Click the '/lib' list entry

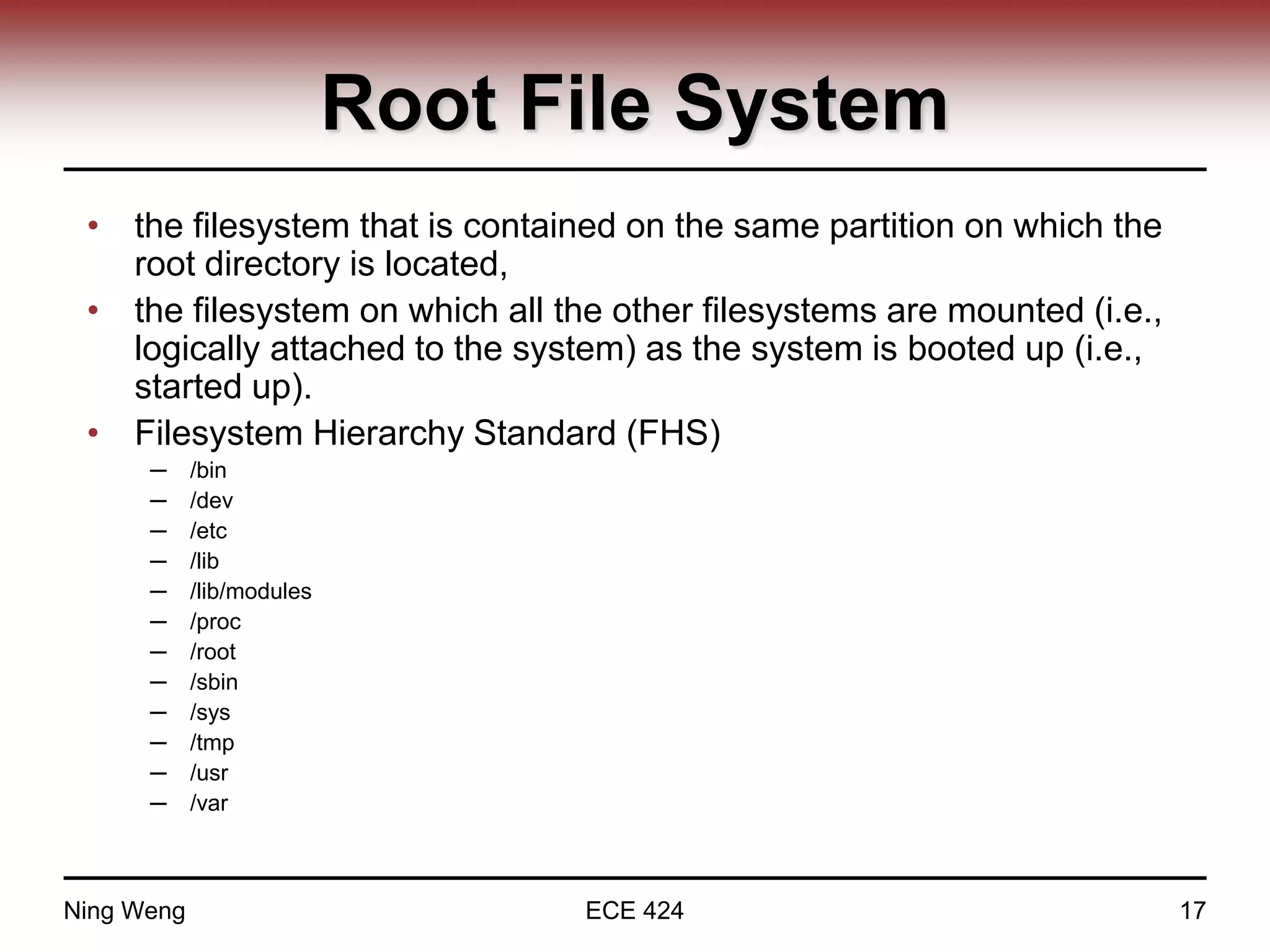point(204,561)
